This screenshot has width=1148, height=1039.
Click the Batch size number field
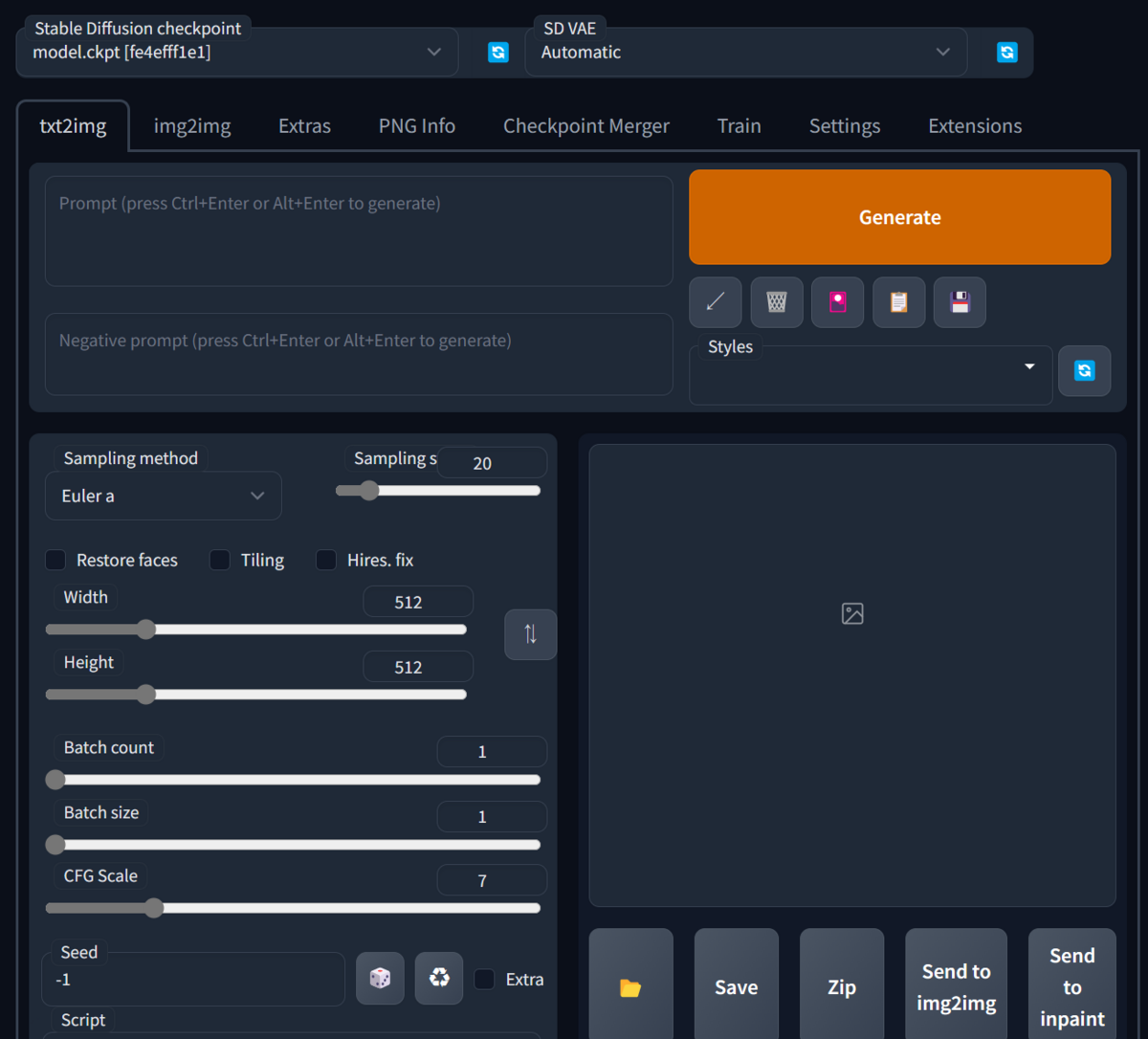(492, 817)
